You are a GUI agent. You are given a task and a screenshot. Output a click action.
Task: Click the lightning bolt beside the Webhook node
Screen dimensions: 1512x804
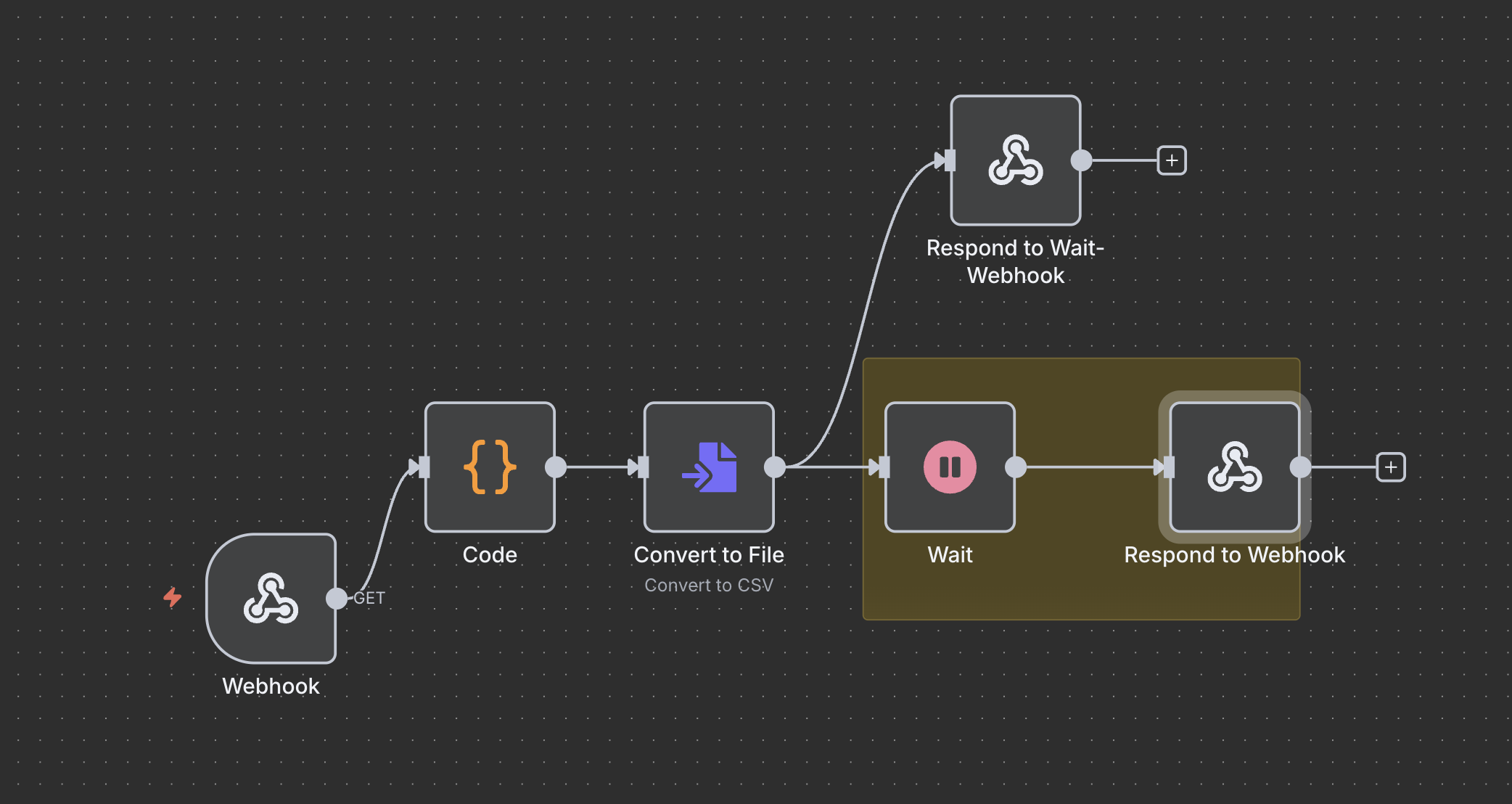pos(173,598)
